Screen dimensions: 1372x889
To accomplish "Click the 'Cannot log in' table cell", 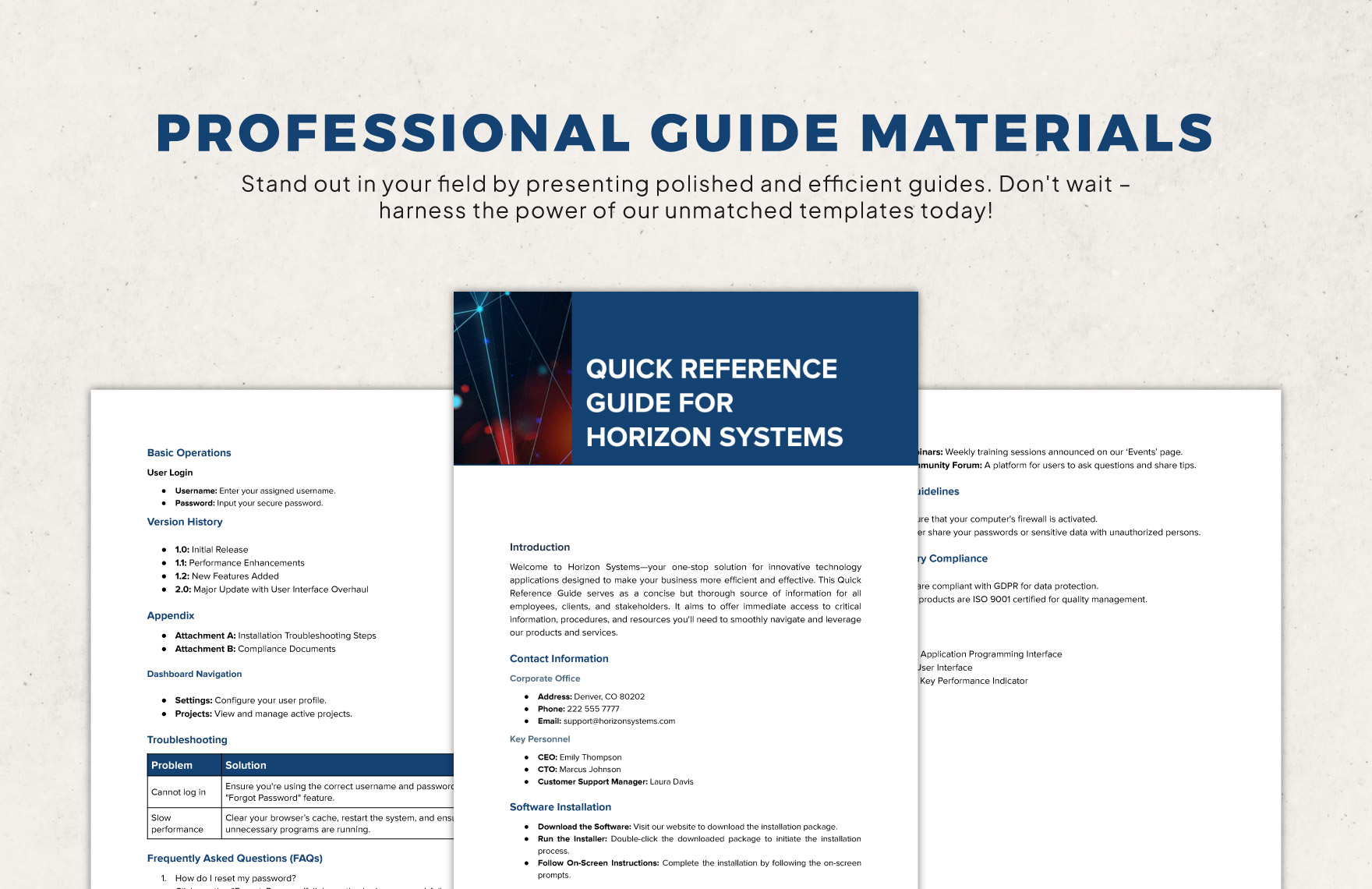I will [x=184, y=792].
